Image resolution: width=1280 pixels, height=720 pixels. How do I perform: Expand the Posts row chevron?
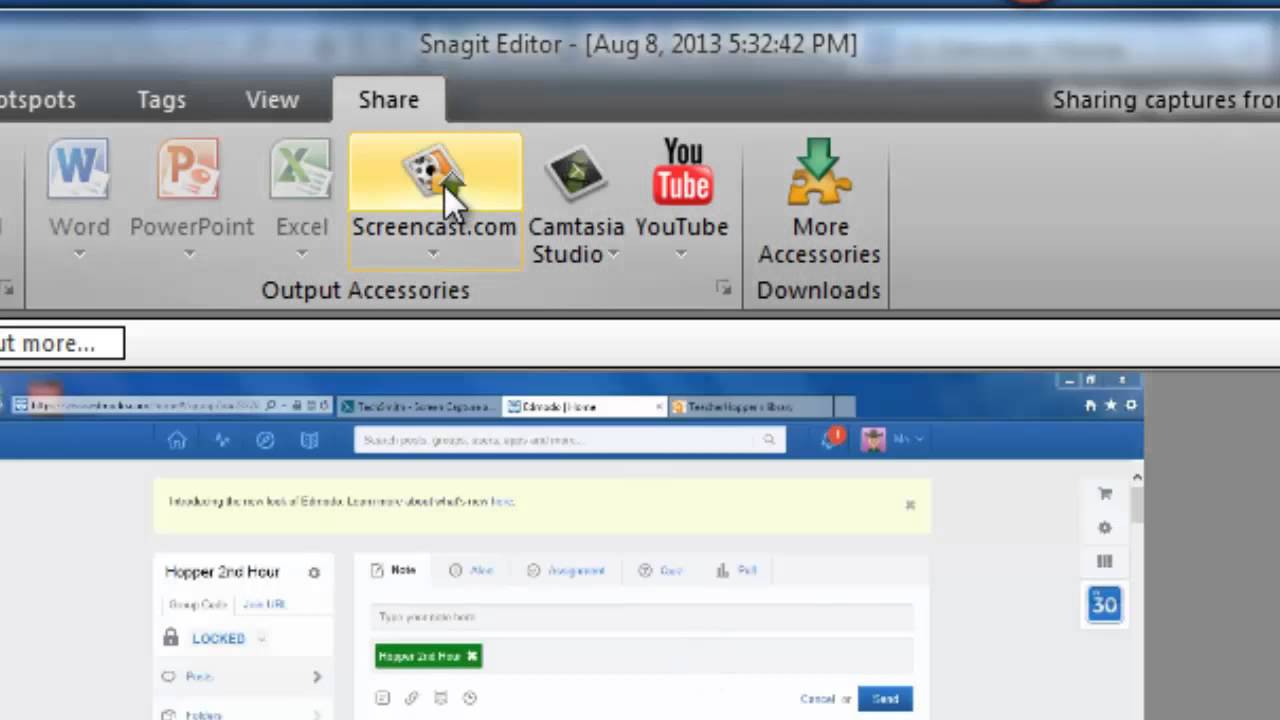coord(317,677)
